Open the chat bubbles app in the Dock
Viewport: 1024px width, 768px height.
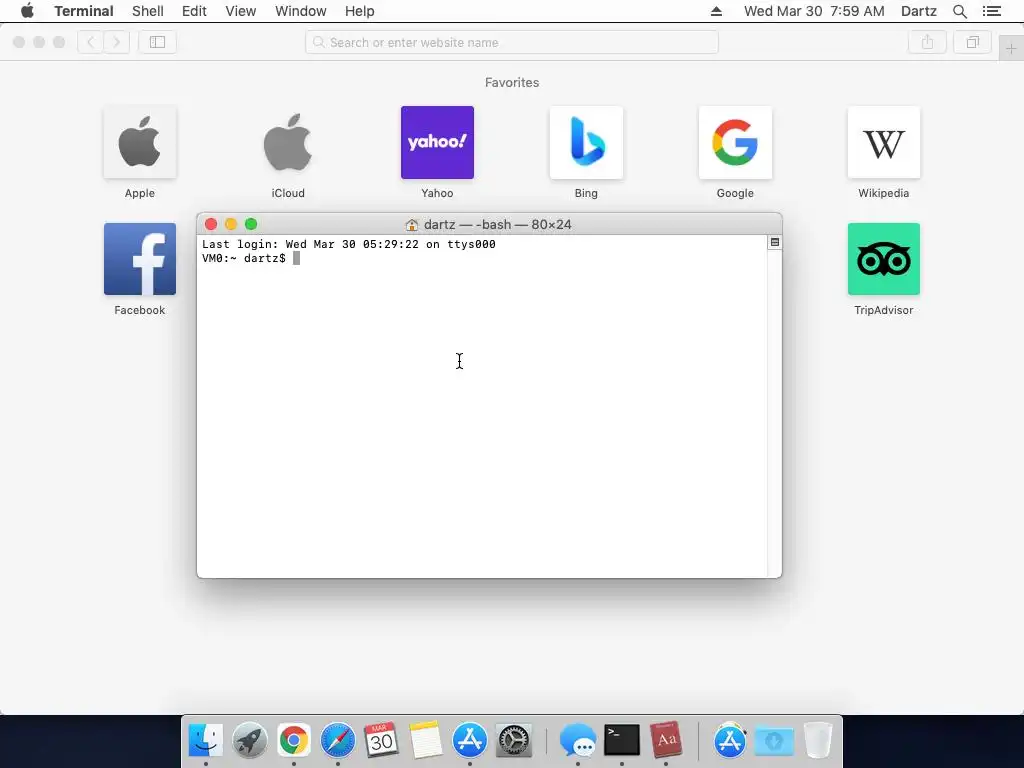coord(578,740)
